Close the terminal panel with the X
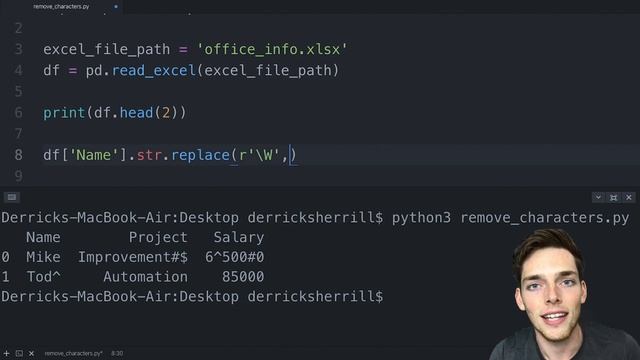This screenshot has width=640, height=360. tap(629, 198)
